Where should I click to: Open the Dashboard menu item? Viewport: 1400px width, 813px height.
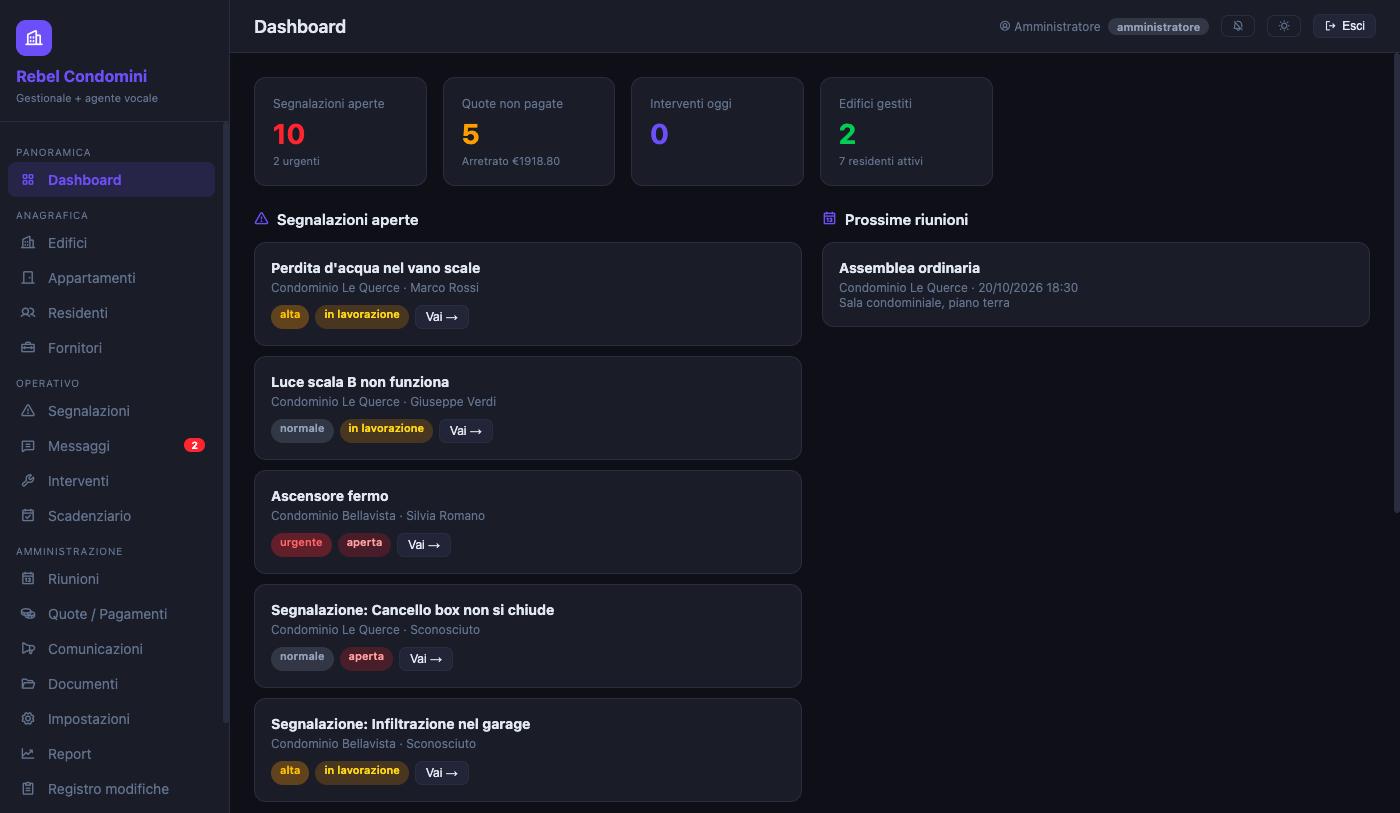coord(111,180)
